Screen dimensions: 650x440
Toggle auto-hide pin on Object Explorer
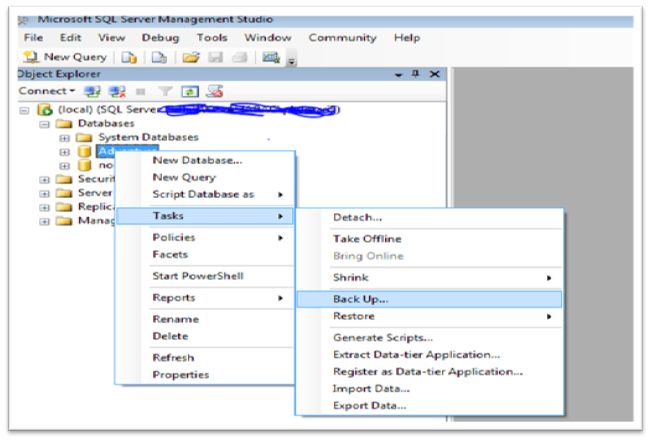point(415,74)
